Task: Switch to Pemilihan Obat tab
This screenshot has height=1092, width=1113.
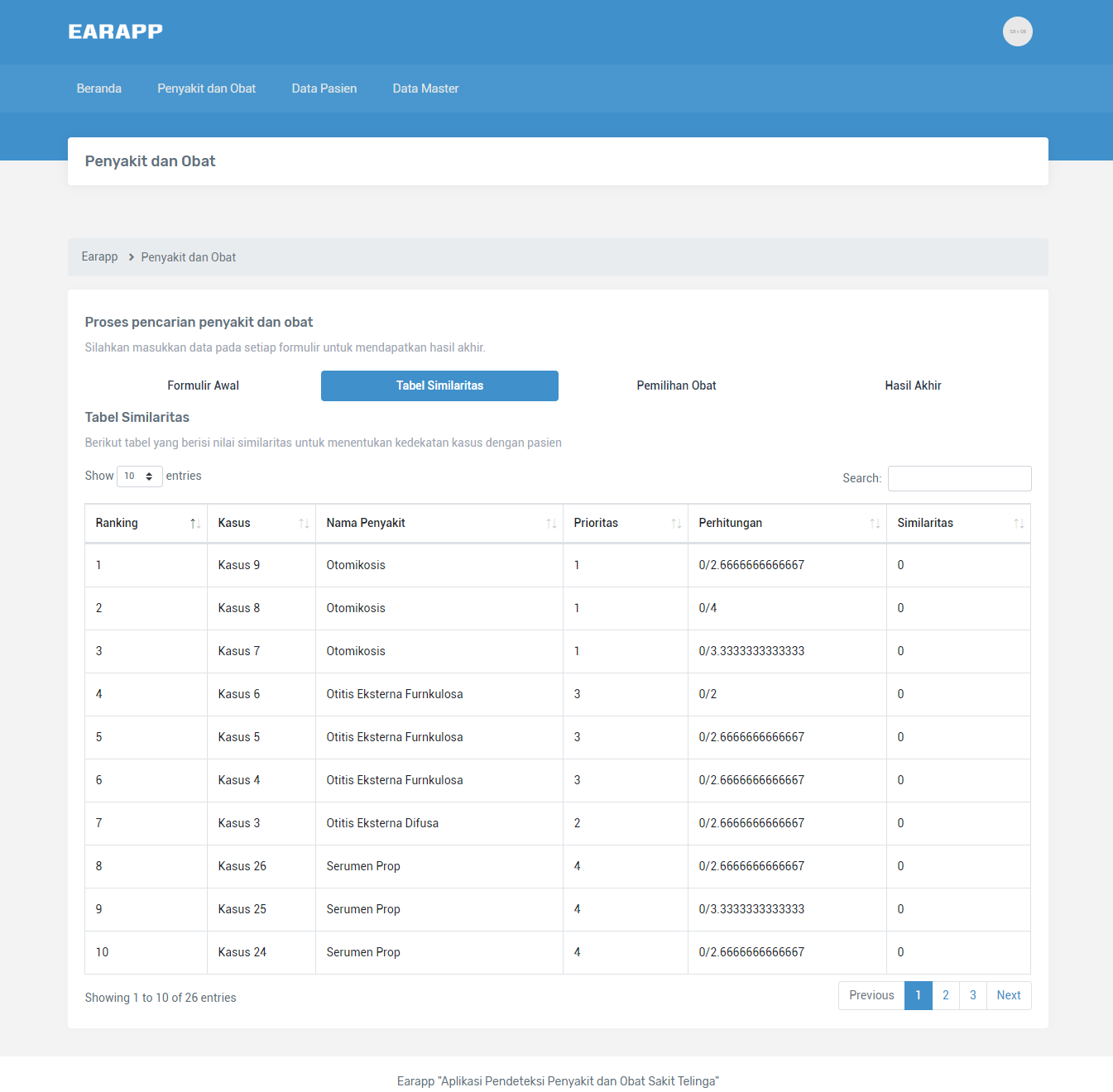Action: coord(676,386)
